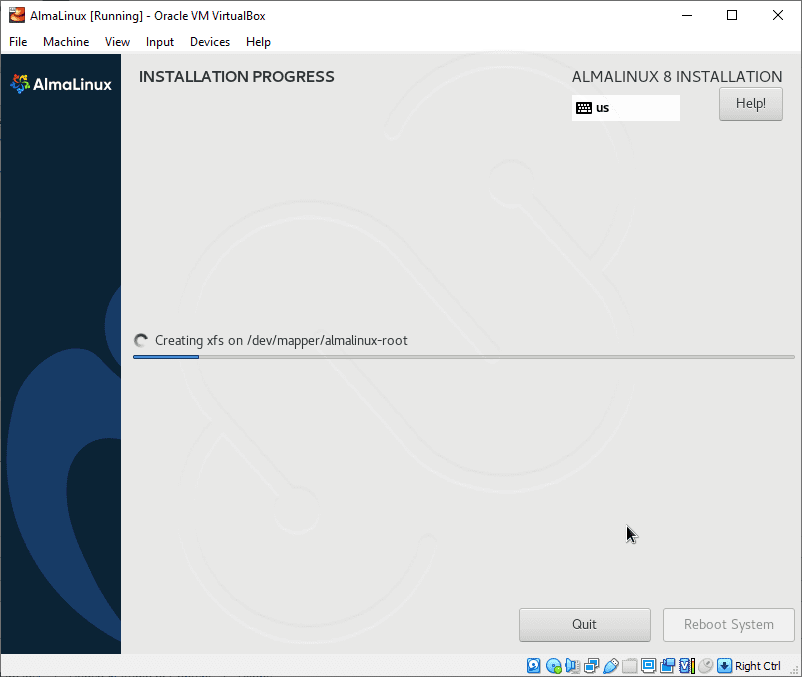Click the USB devices status icon
The height and width of the screenshot is (677, 802).
611,666
